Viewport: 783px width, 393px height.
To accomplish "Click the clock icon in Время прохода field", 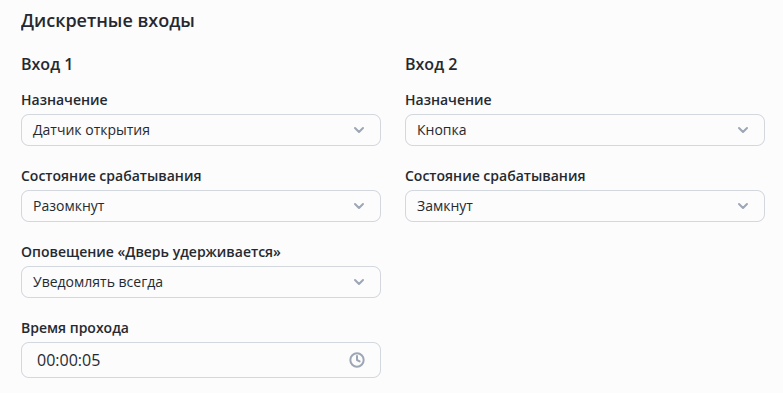I will pos(357,360).
